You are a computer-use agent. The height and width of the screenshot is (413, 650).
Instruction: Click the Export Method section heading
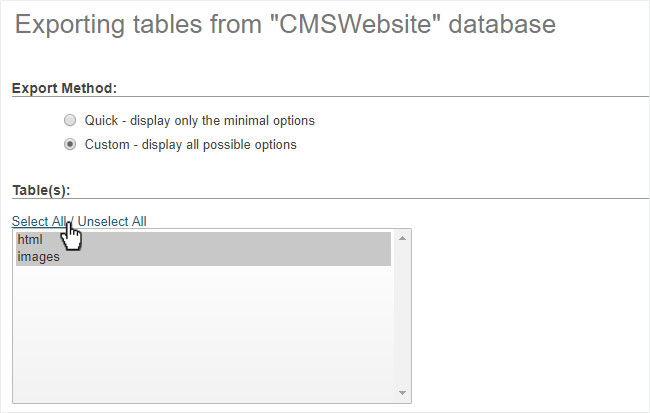point(64,88)
